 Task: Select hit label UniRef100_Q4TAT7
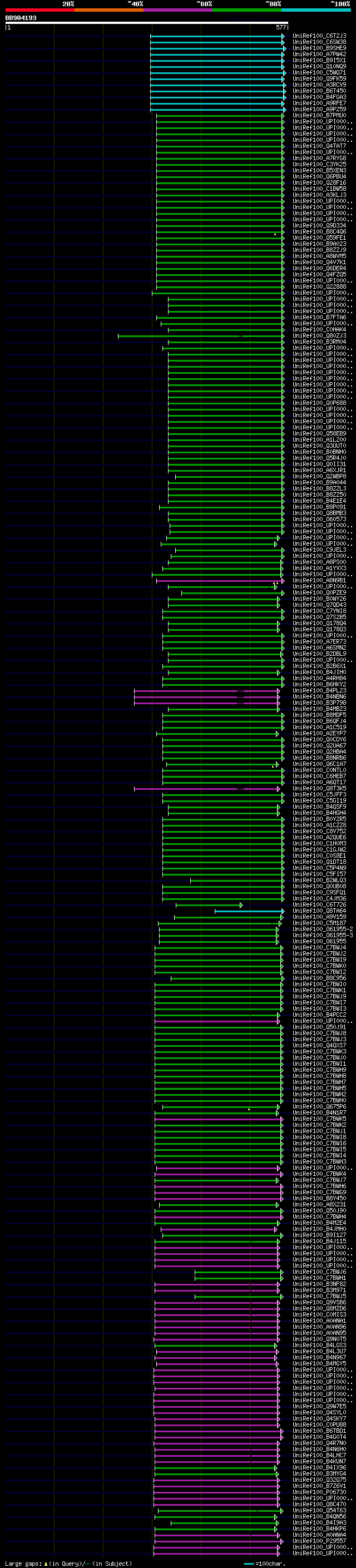click(319, 146)
